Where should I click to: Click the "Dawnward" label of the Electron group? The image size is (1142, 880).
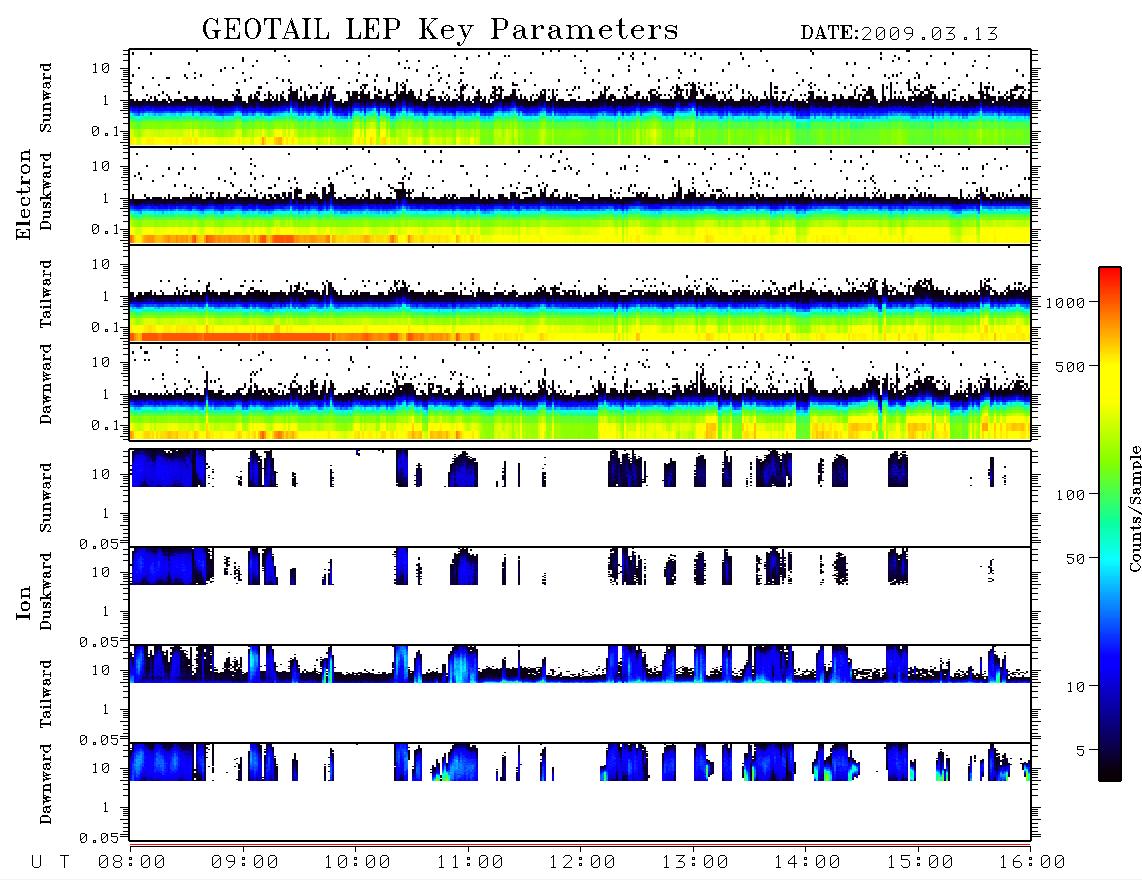[46, 385]
